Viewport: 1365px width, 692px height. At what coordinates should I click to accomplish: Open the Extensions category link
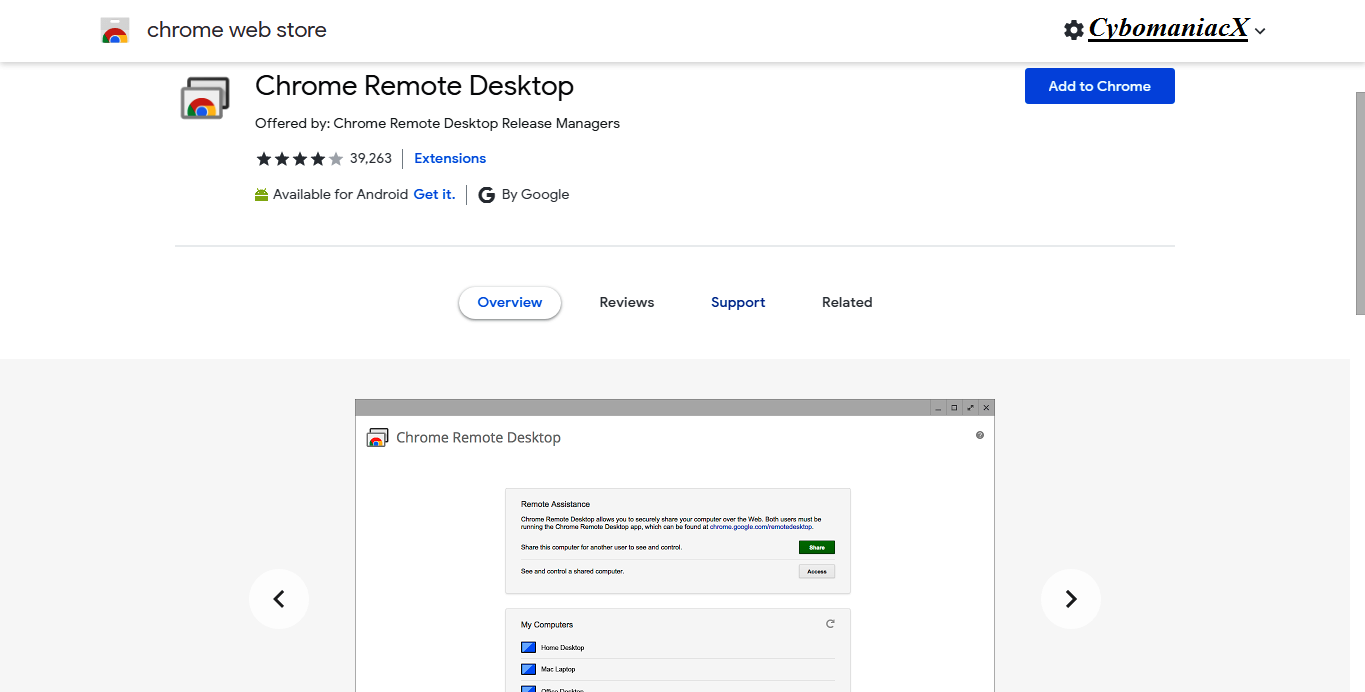point(450,158)
